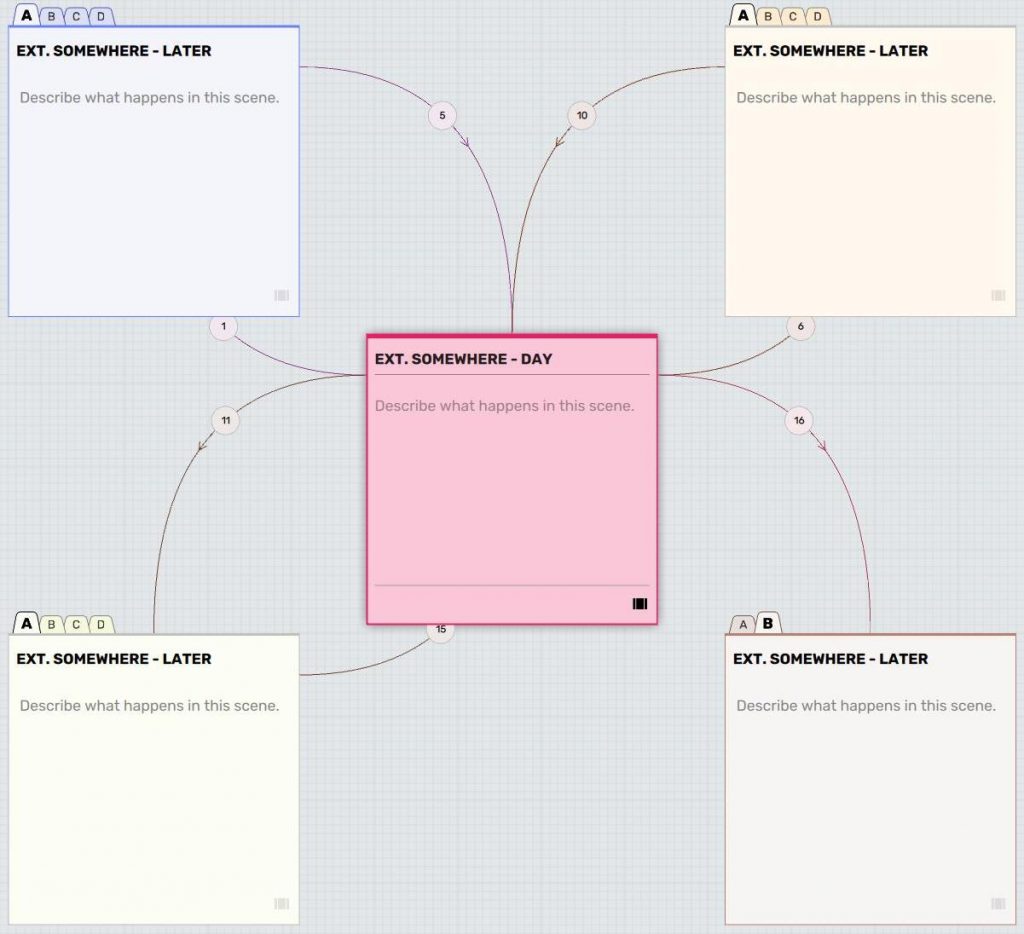1024x934 pixels.
Task: Click connection badge number 1
Action: coord(222,326)
